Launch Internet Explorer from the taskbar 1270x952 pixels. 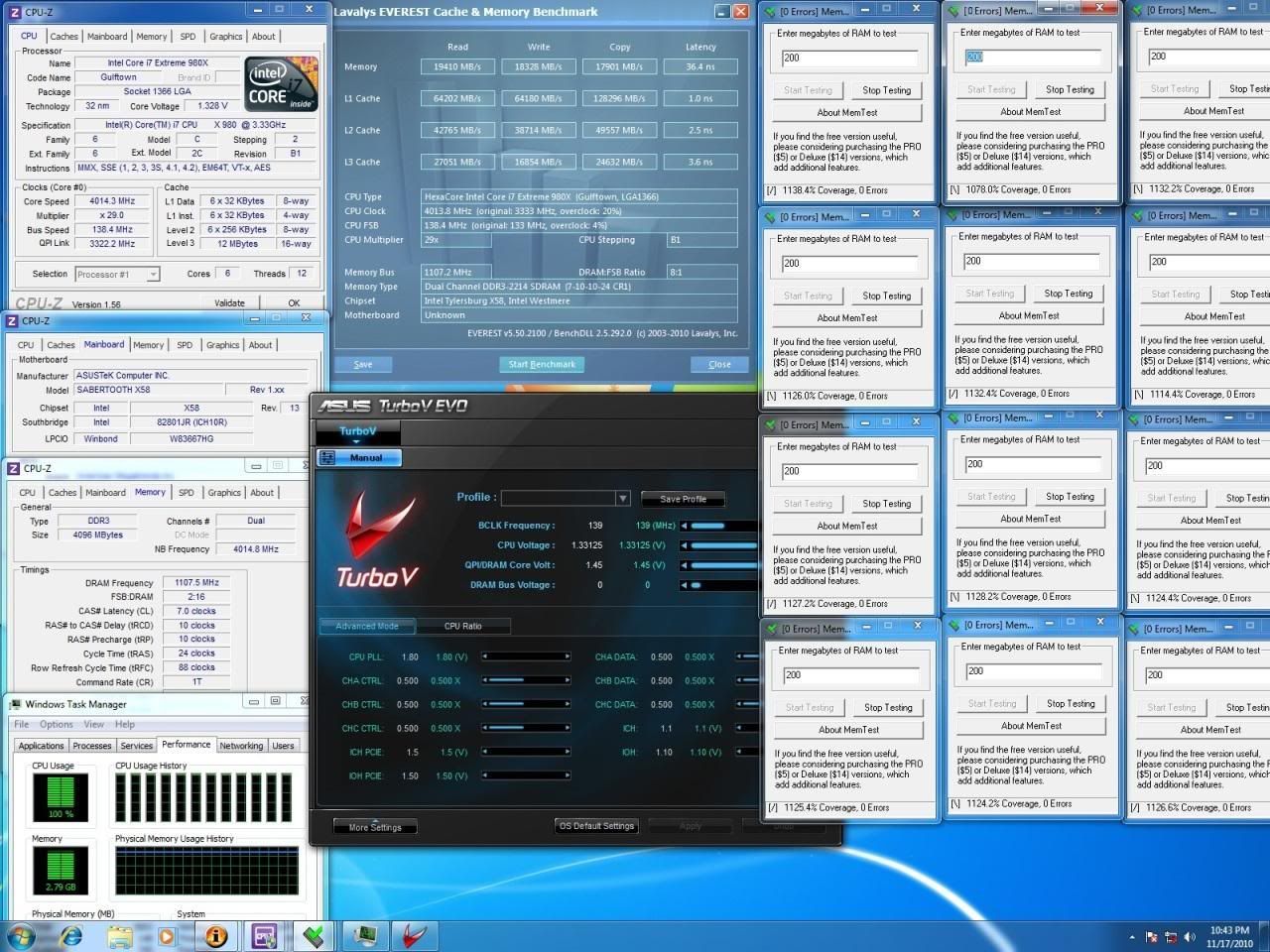[70, 935]
